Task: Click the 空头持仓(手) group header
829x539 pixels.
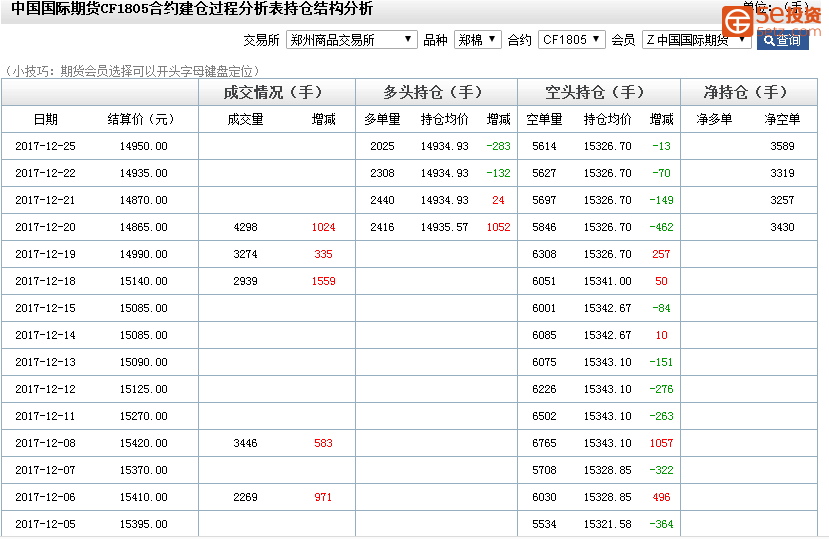Action: point(599,93)
